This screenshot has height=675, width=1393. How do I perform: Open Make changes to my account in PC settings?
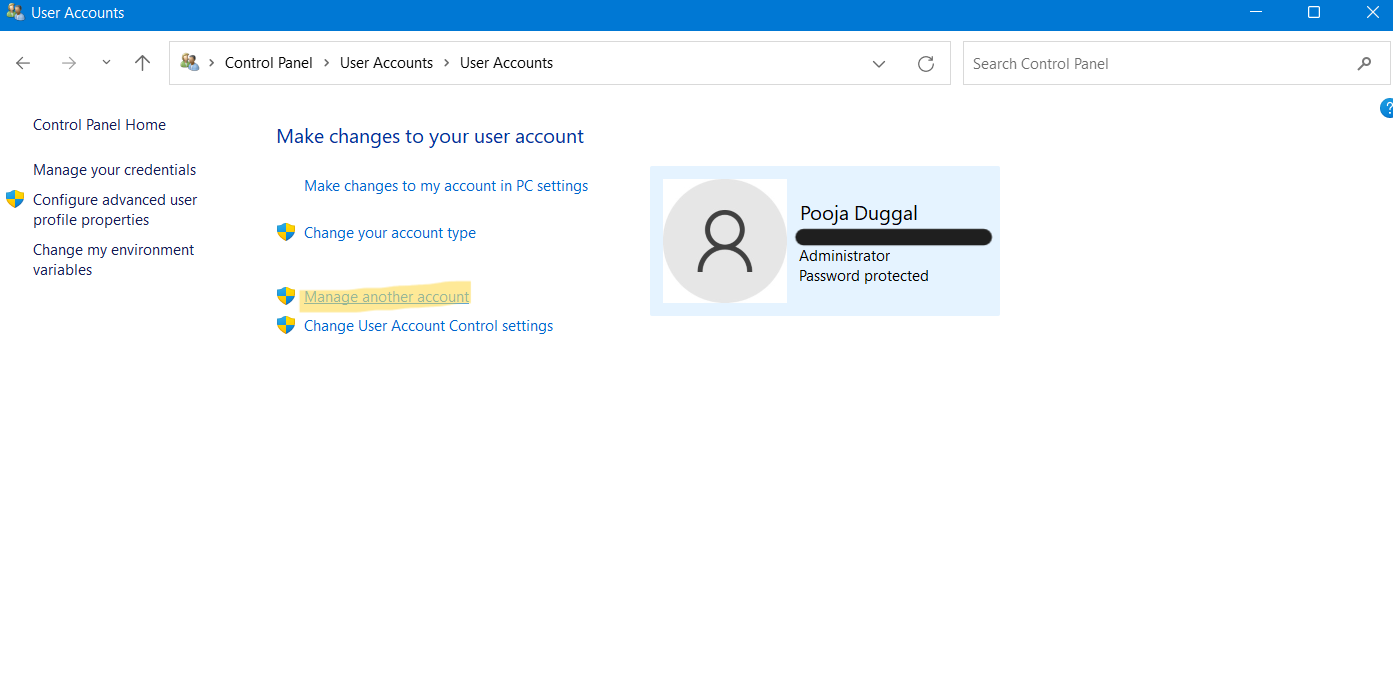(446, 186)
